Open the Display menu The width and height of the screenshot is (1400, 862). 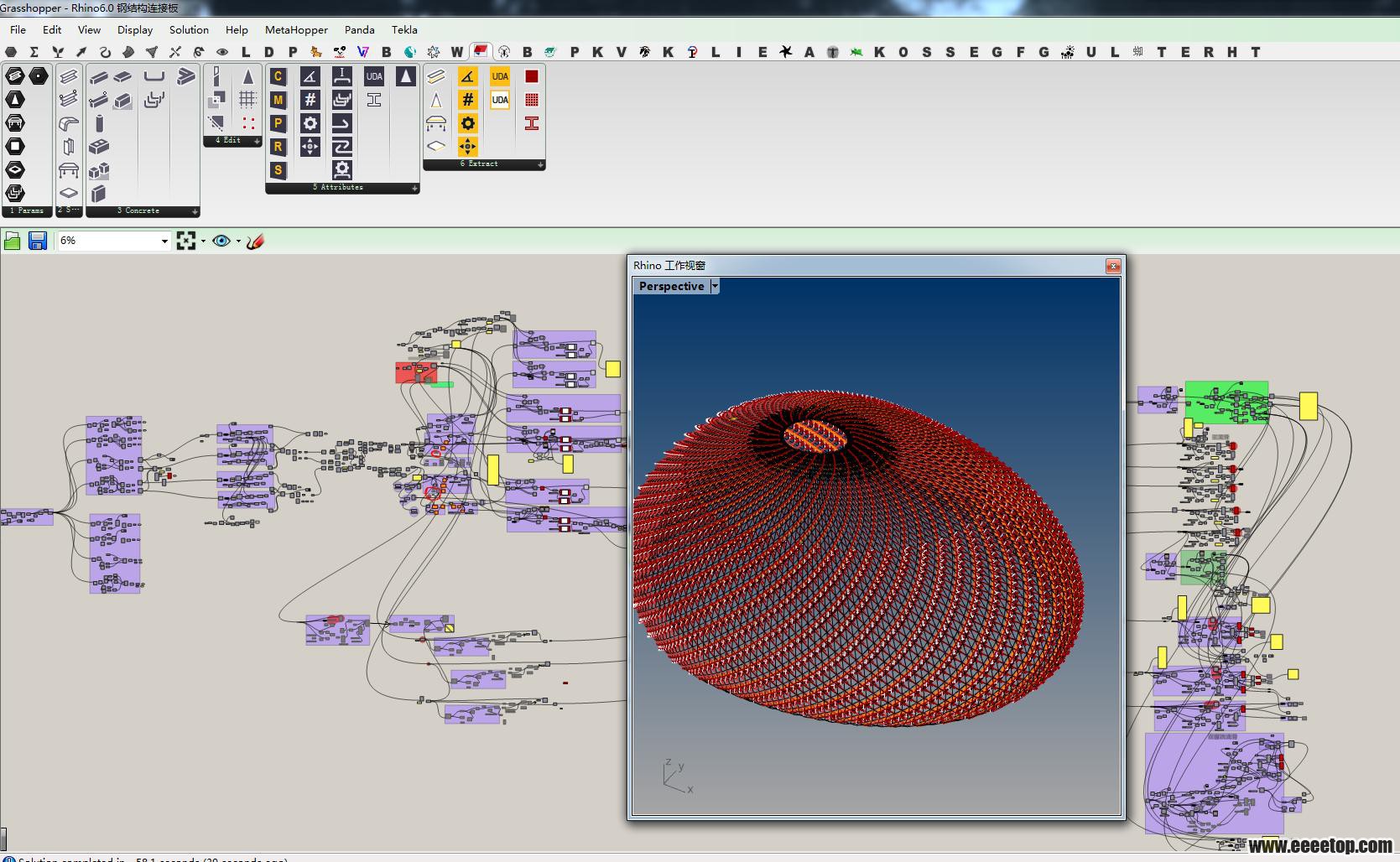(135, 29)
